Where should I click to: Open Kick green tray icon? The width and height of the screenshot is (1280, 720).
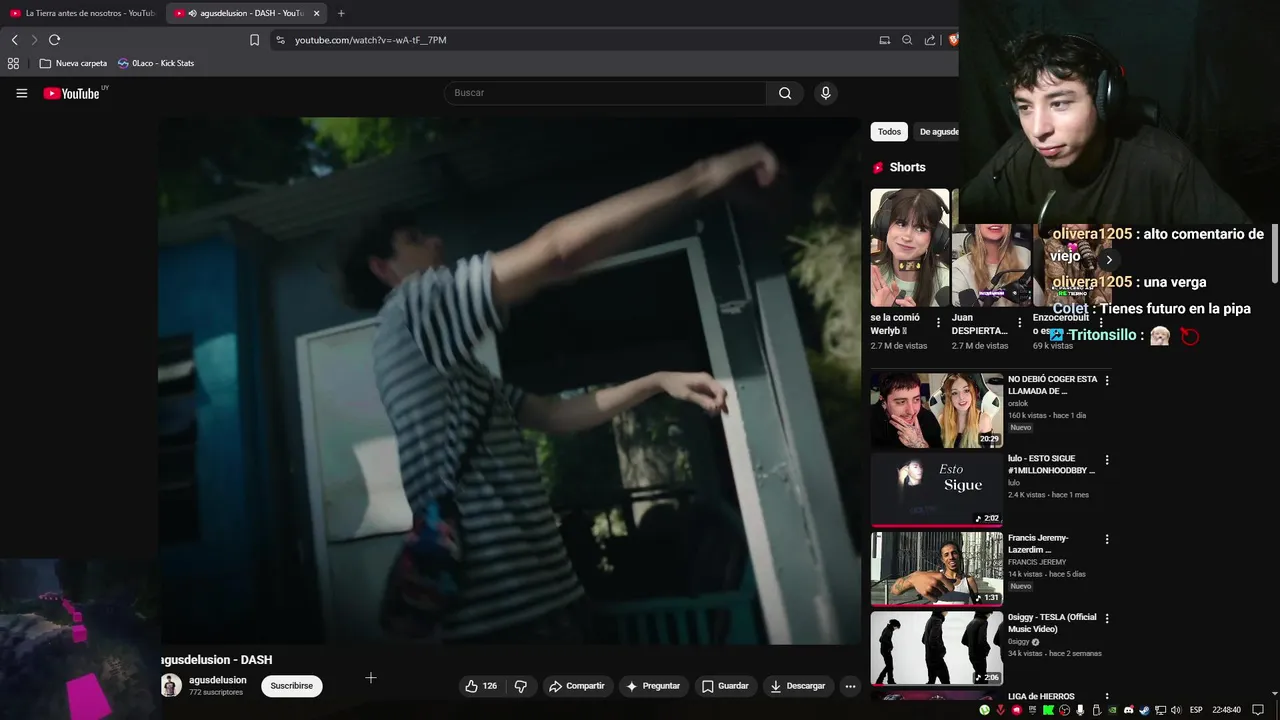[x=1048, y=710]
